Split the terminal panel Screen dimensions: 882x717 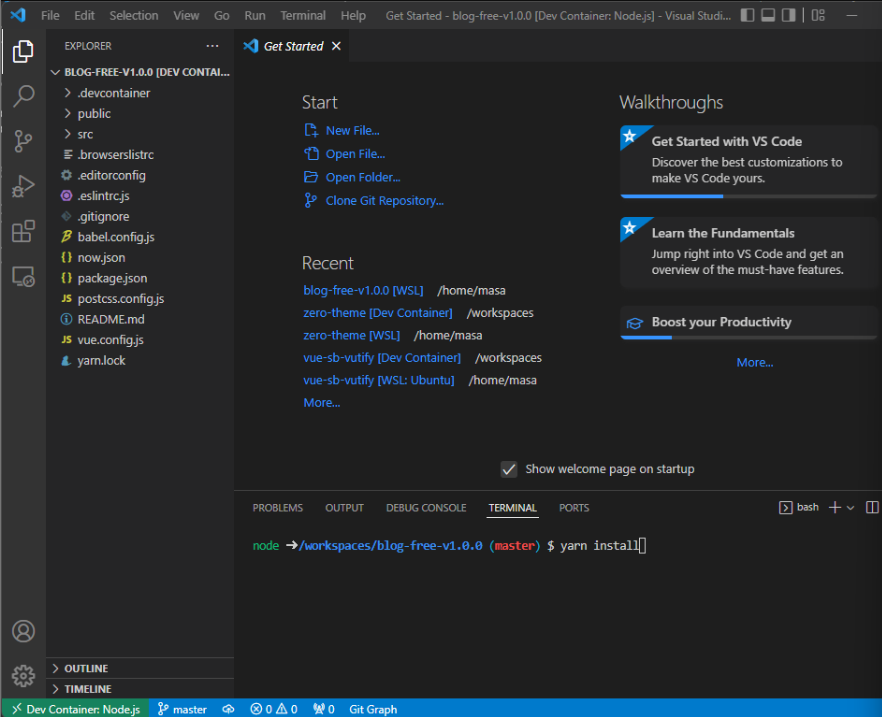click(872, 507)
